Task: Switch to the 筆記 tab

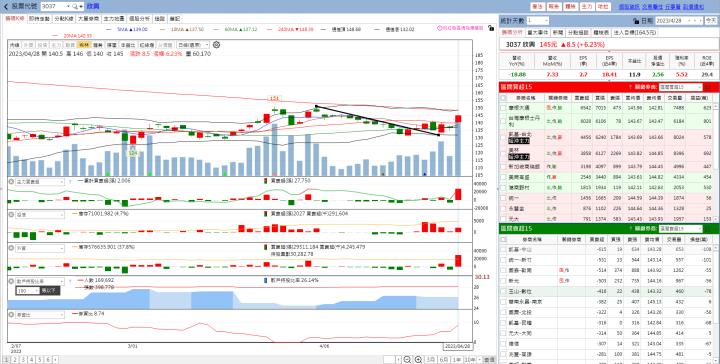Action: [x=175, y=19]
